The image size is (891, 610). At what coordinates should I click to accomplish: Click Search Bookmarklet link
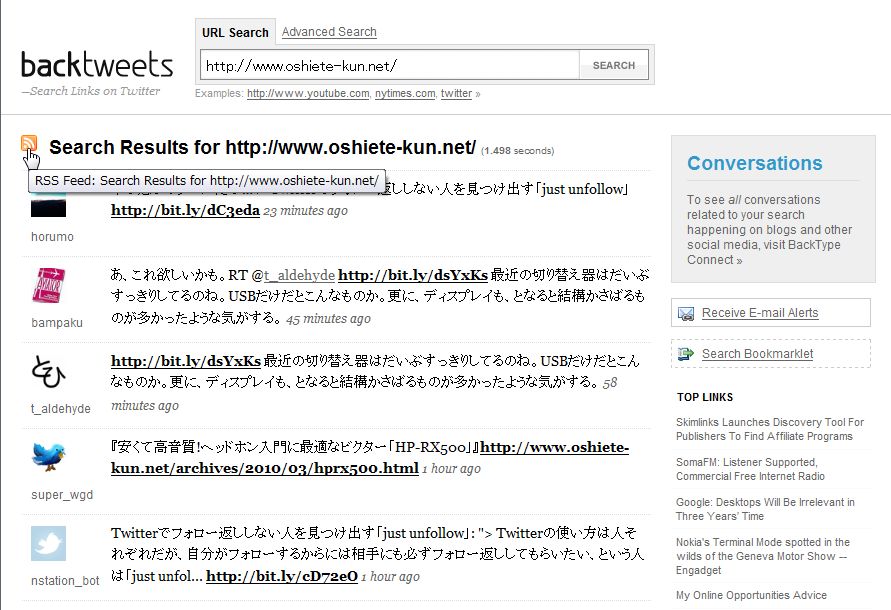[757, 354]
